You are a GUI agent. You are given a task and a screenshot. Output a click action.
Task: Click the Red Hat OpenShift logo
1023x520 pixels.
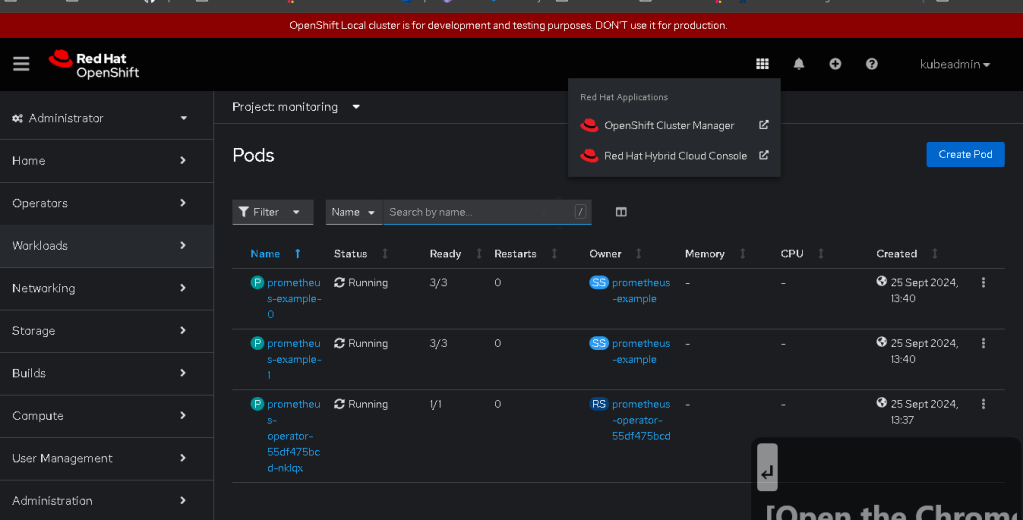[x=94, y=65]
